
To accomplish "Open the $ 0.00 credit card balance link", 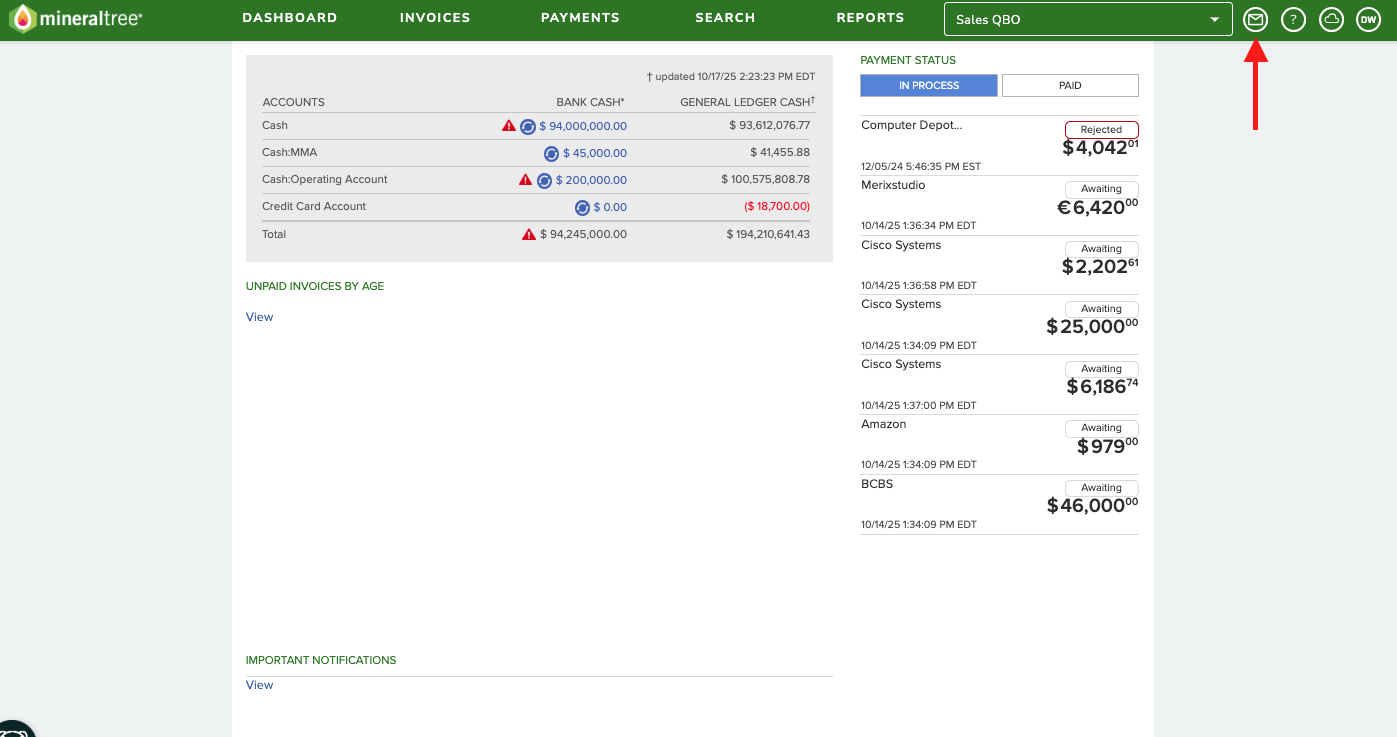I will click(x=610, y=207).
